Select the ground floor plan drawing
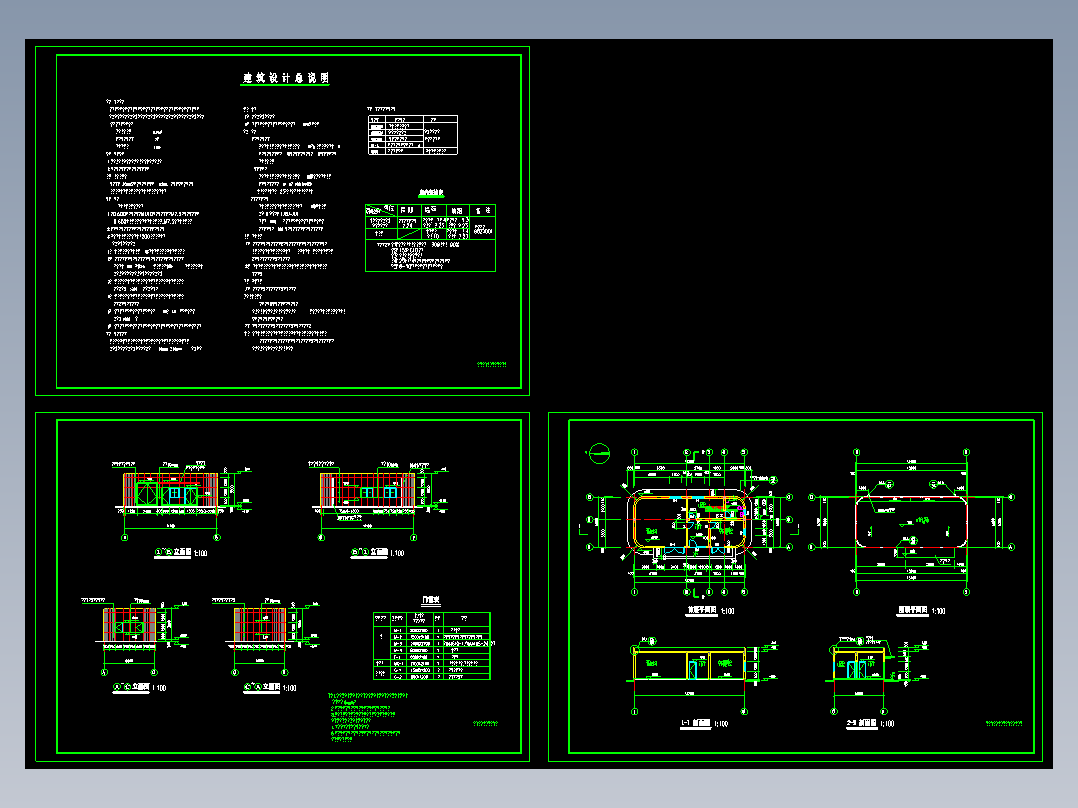1078x808 pixels. pyautogui.click(x=692, y=523)
